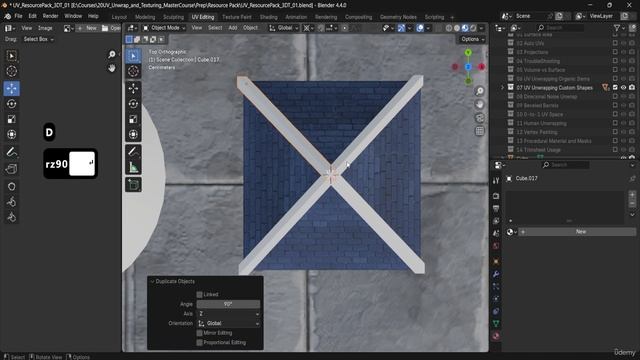Switch to the Shading workspace tab
The width and height of the screenshot is (640, 360).
269,17
